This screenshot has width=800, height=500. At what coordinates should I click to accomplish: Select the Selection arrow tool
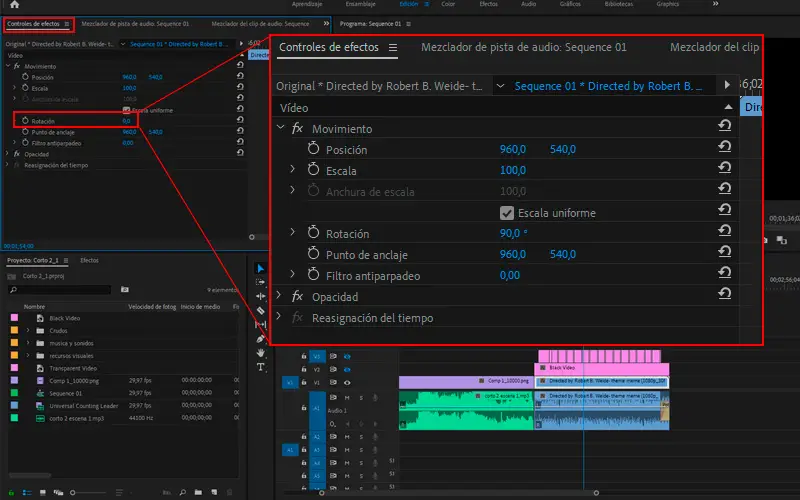point(261,268)
